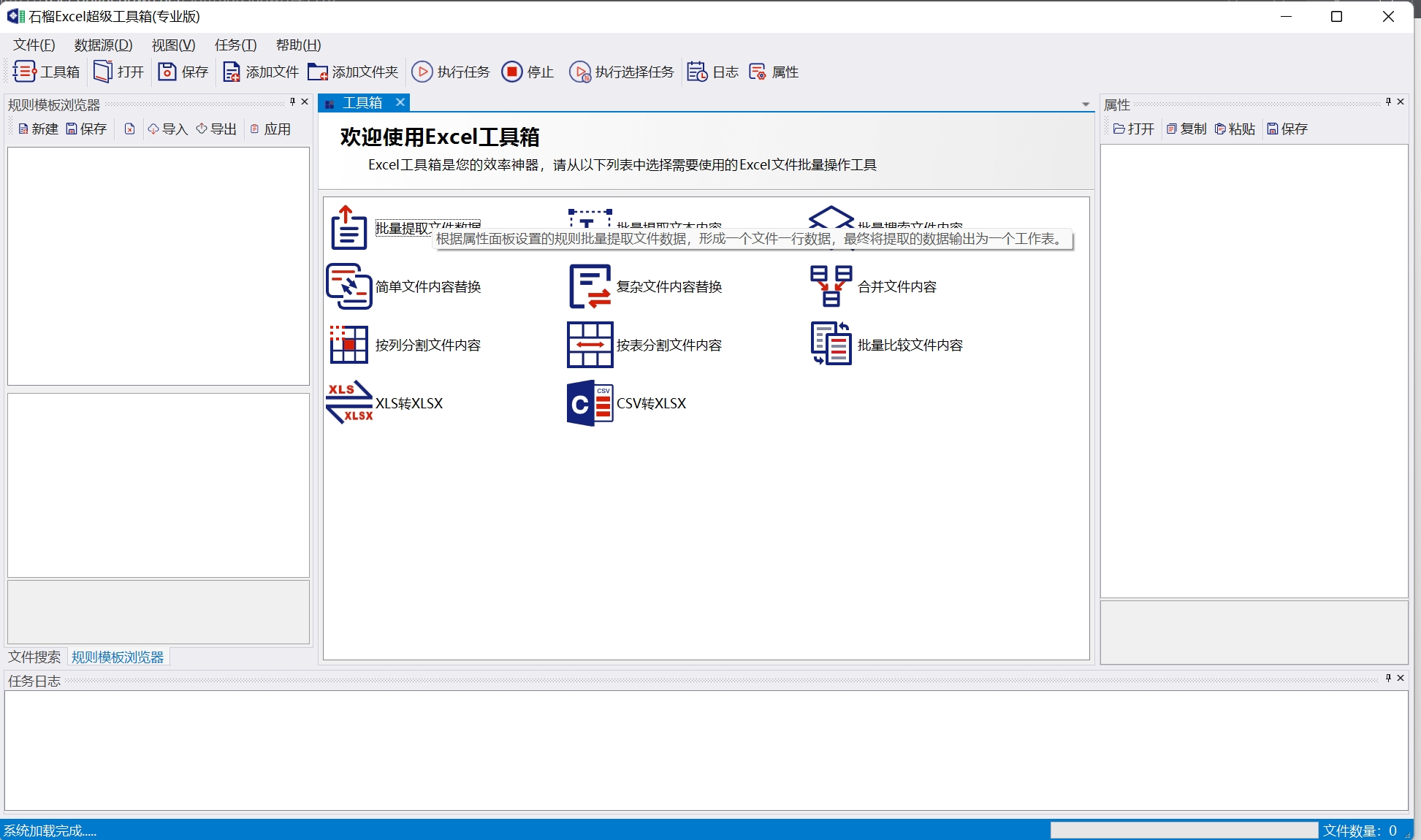Start the 执行任务 button
1421x840 pixels.
[x=451, y=72]
